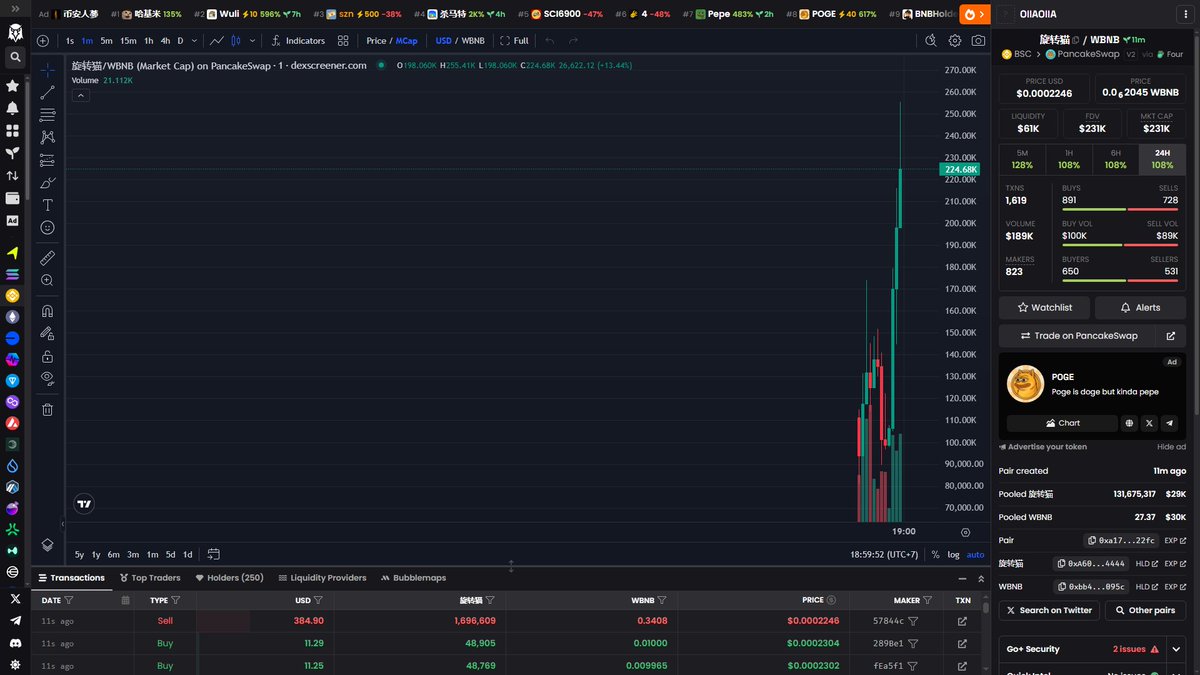Add the pair to Watchlist

coord(1044,307)
